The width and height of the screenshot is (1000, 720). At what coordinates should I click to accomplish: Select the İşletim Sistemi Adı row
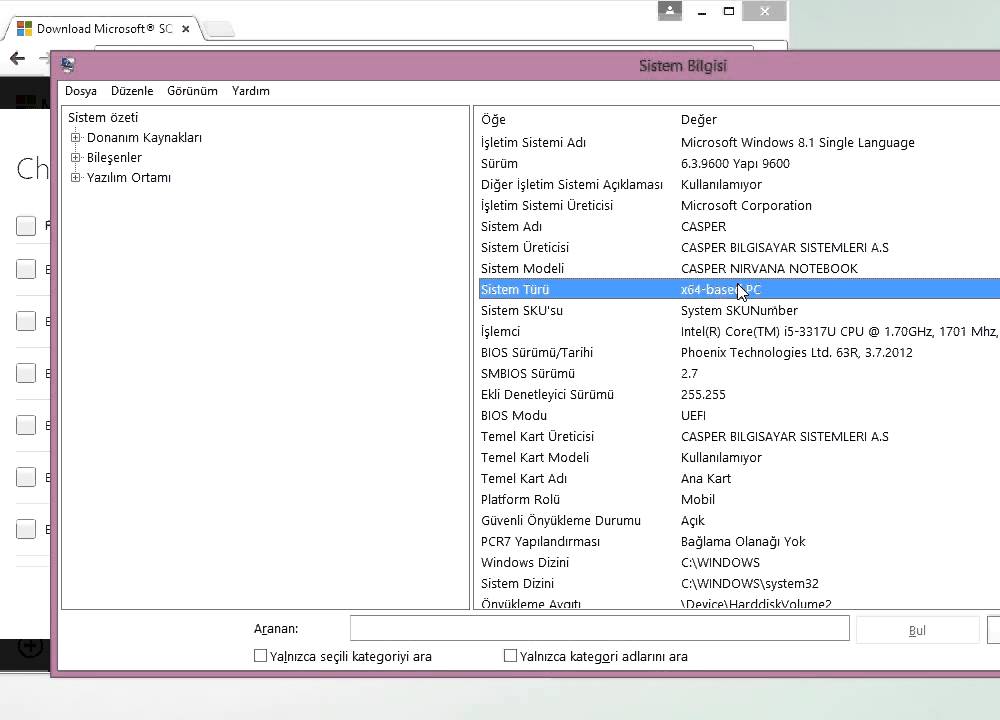coord(739,142)
